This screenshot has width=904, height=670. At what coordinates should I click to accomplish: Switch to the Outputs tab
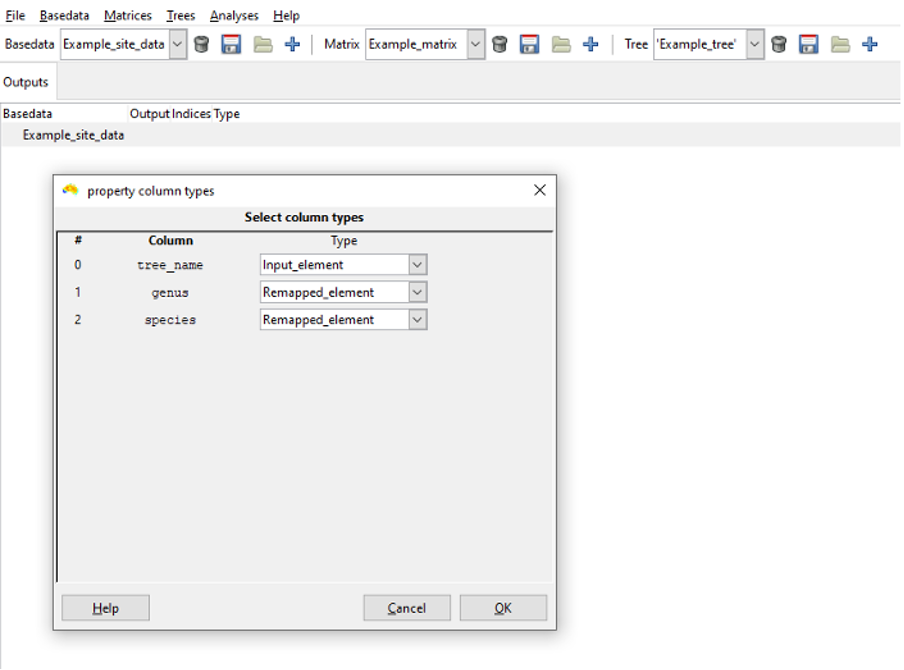26,82
